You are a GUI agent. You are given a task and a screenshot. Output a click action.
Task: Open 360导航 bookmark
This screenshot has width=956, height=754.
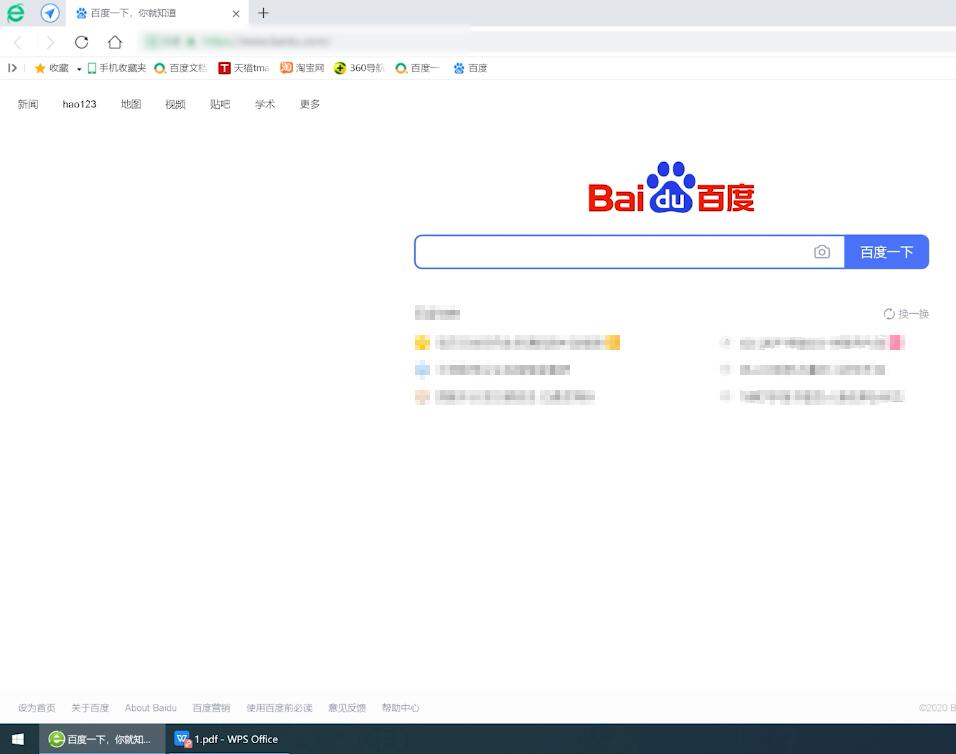[x=359, y=68]
